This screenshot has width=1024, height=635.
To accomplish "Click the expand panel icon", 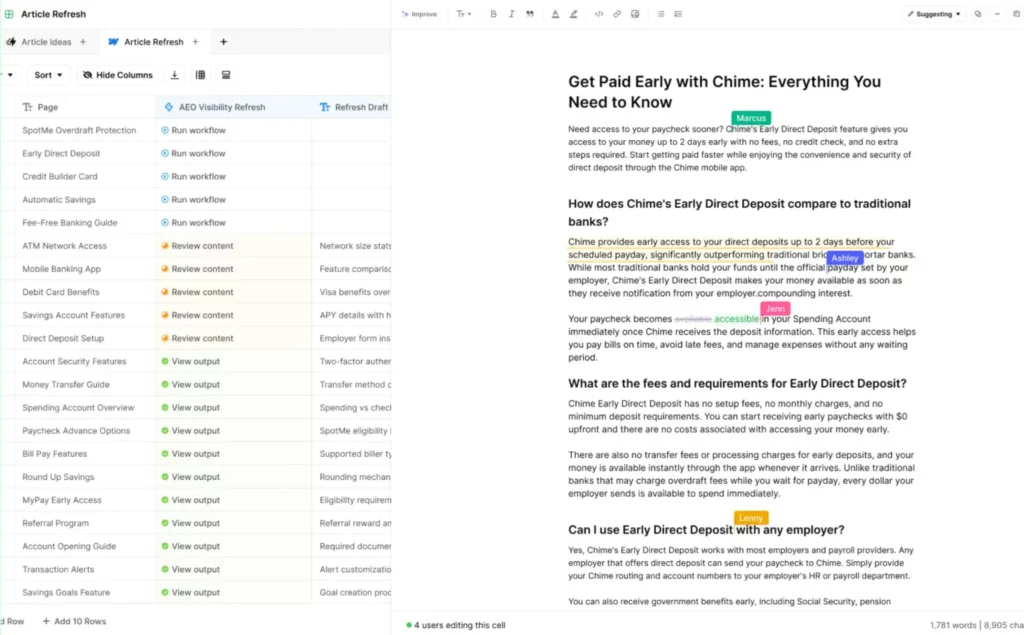I will [x=1016, y=14].
